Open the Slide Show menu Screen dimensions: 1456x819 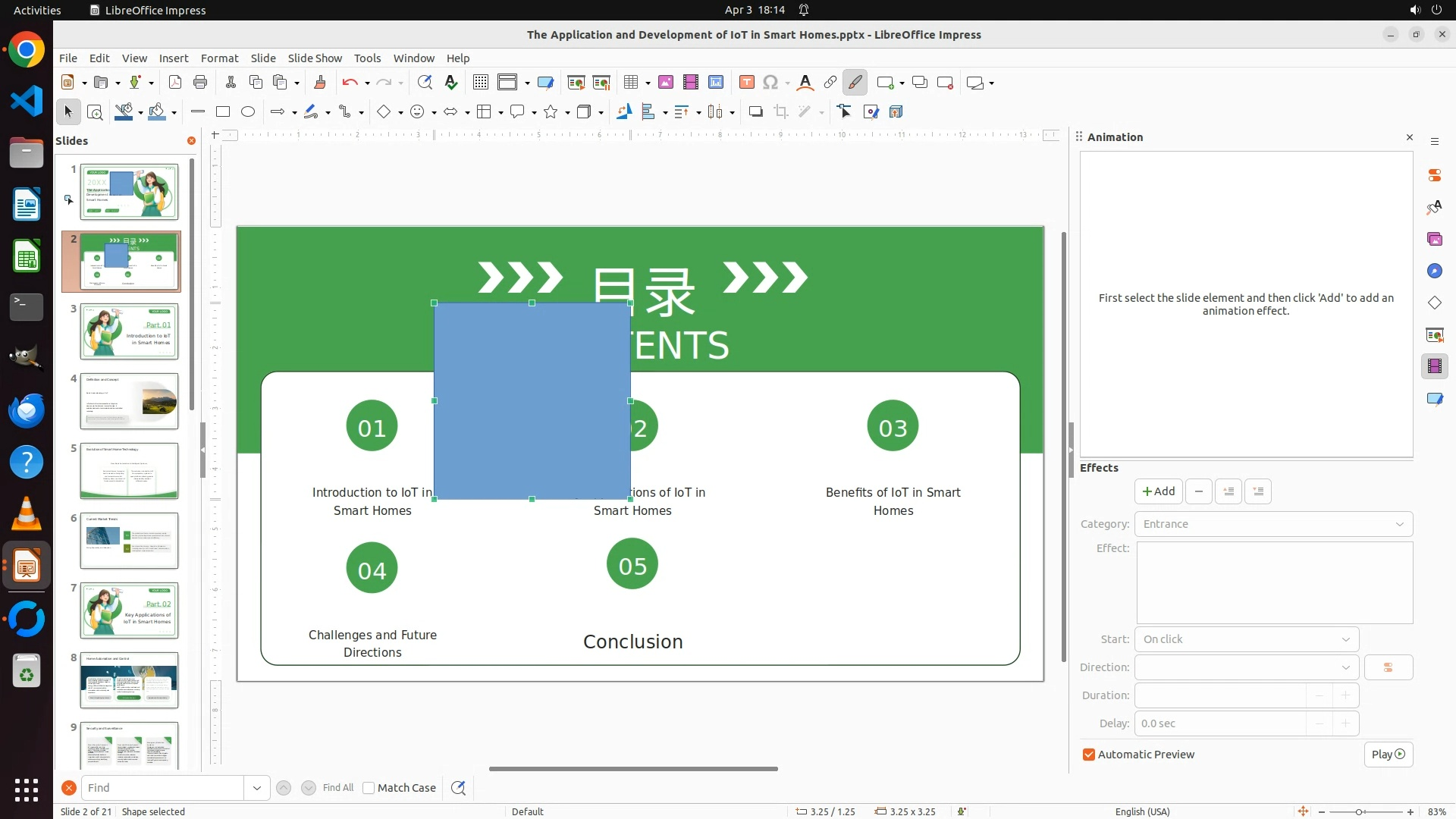(x=314, y=58)
